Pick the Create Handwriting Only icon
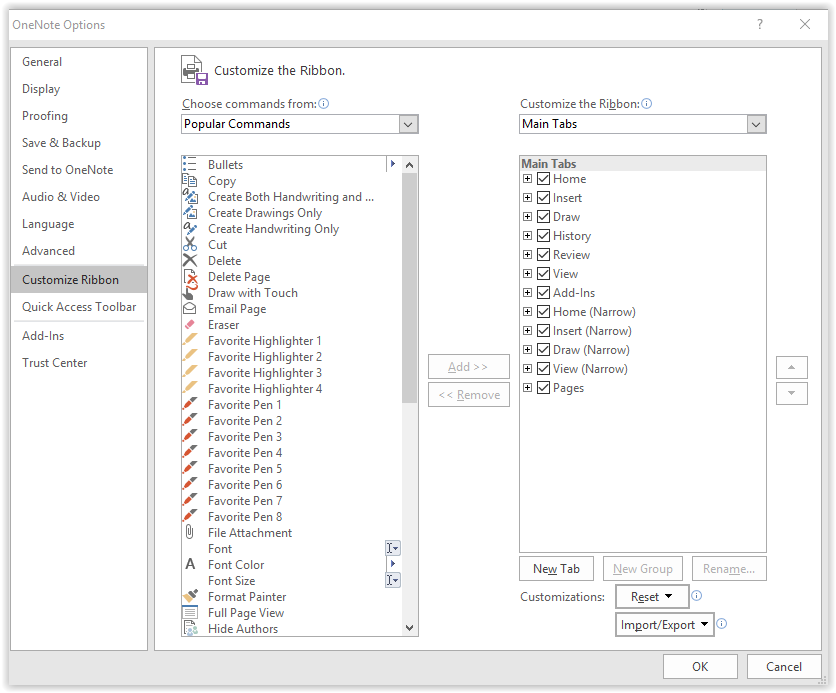Image resolution: width=836 pixels, height=693 pixels. [x=190, y=228]
